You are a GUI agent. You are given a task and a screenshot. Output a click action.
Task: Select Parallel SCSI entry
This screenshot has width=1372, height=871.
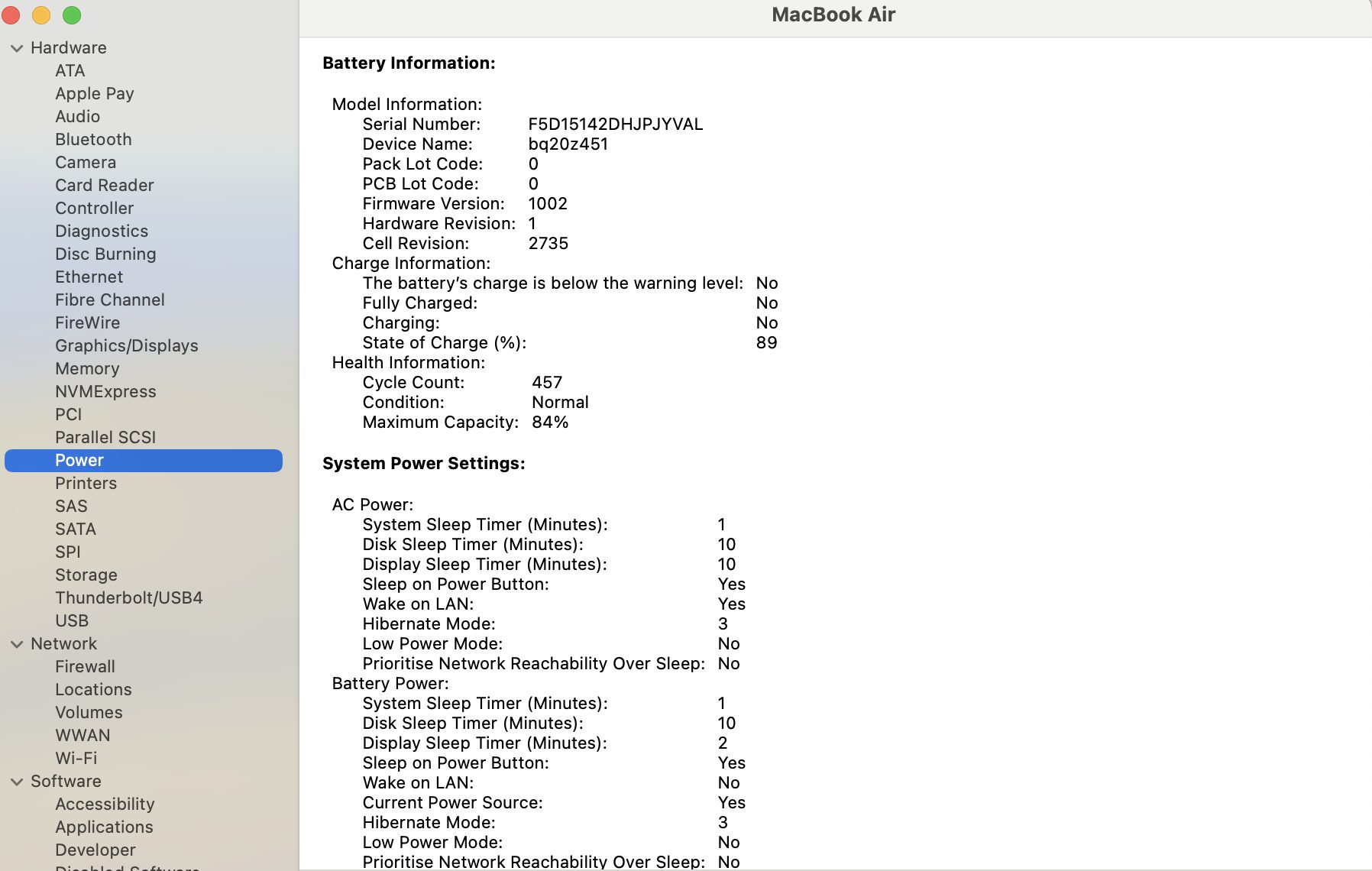[x=105, y=437]
